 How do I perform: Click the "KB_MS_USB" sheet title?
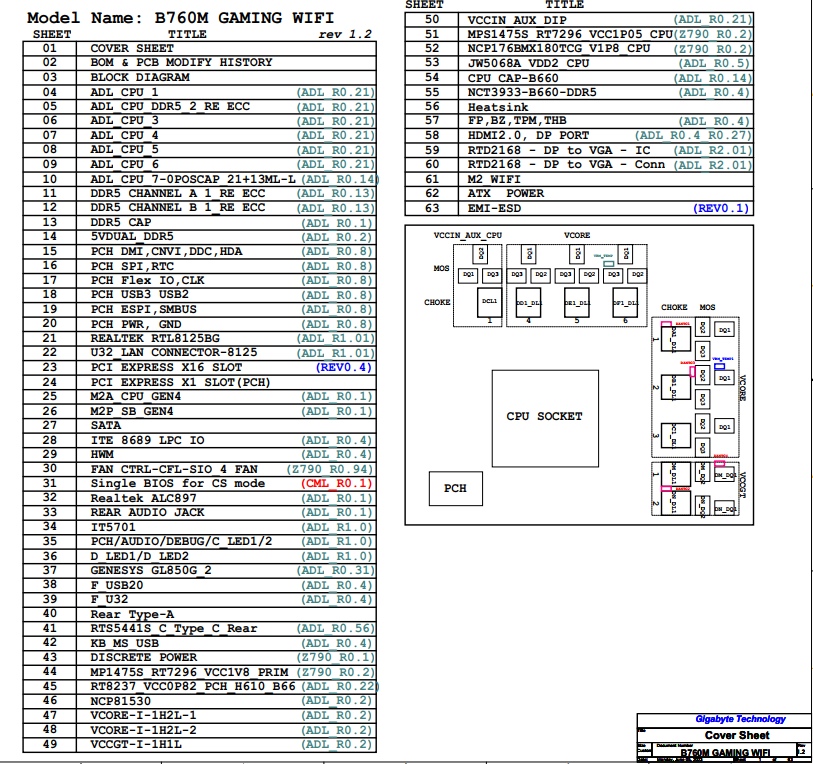point(124,643)
